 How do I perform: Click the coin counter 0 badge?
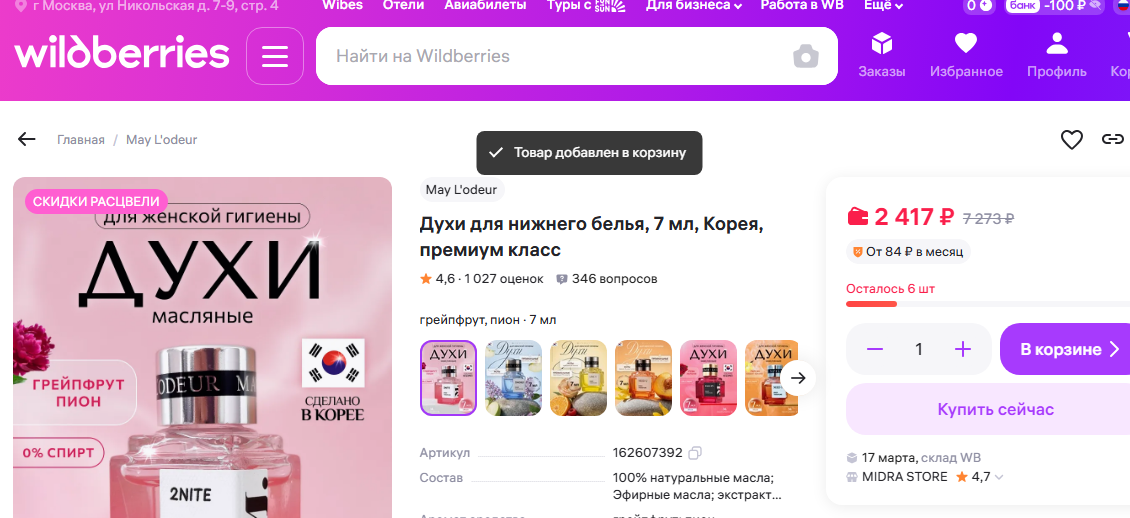(979, 6)
